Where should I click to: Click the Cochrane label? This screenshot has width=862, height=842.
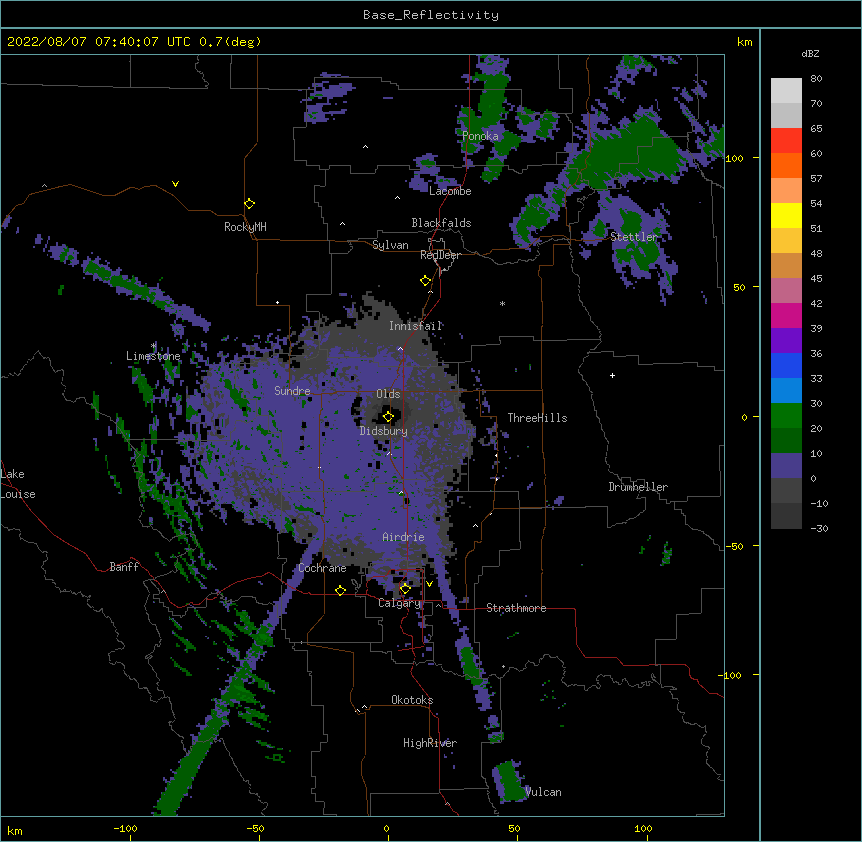pos(322,568)
